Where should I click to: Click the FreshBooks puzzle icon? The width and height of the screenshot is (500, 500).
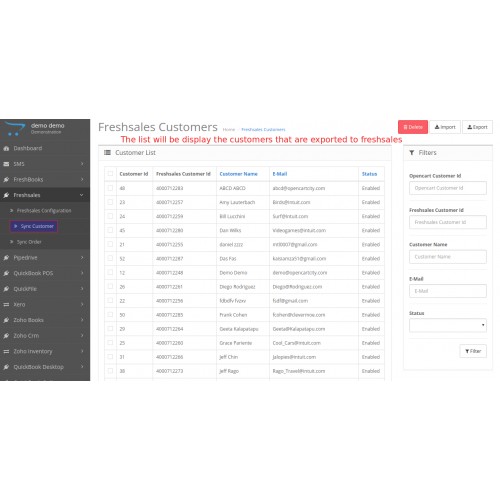[6, 180]
